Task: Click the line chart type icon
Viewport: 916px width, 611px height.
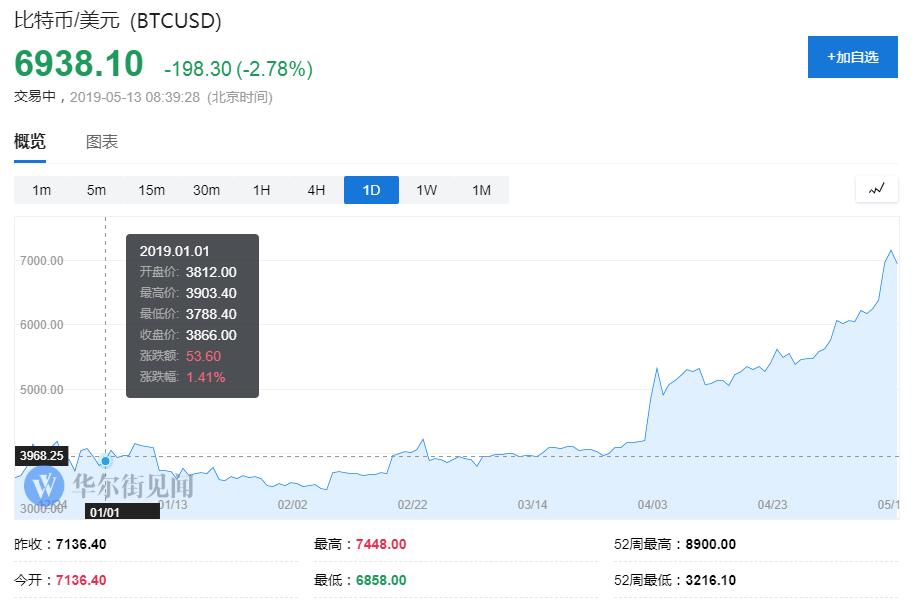Action: (877, 189)
